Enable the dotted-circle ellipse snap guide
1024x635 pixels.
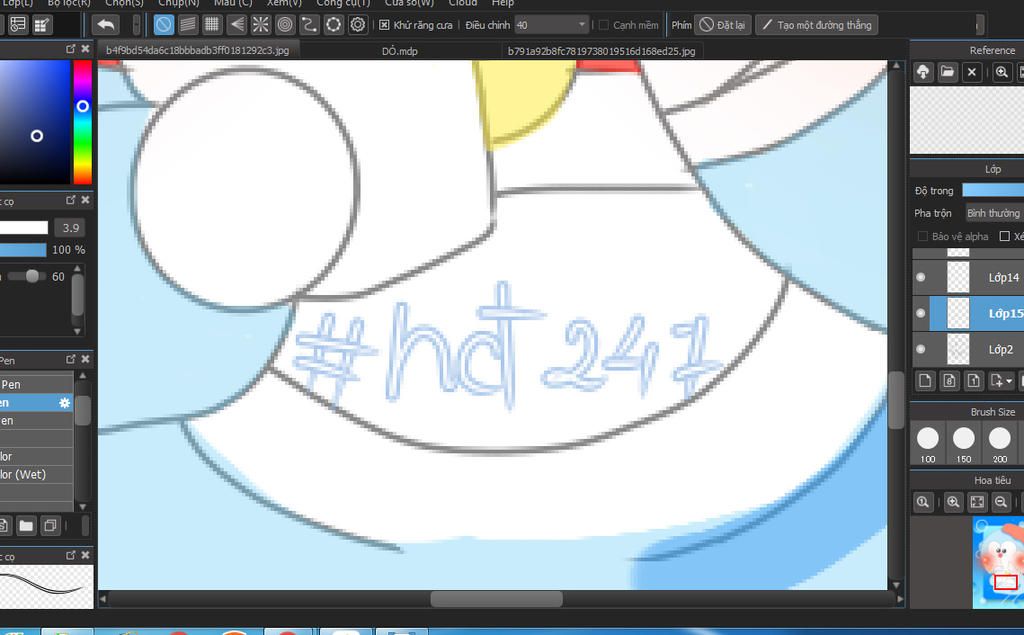(333, 25)
